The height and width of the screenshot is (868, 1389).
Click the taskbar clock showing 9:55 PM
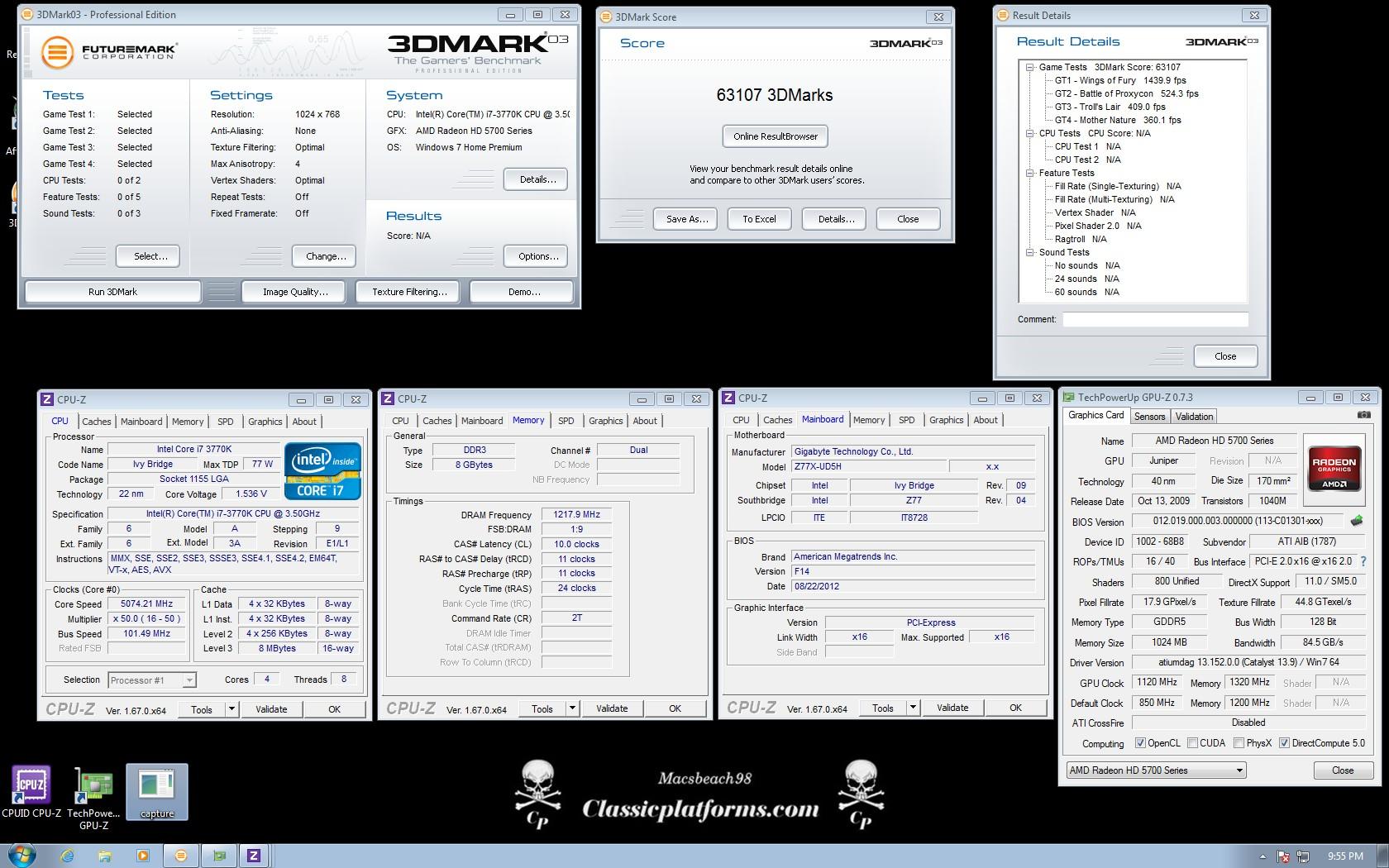coord(1345,856)
